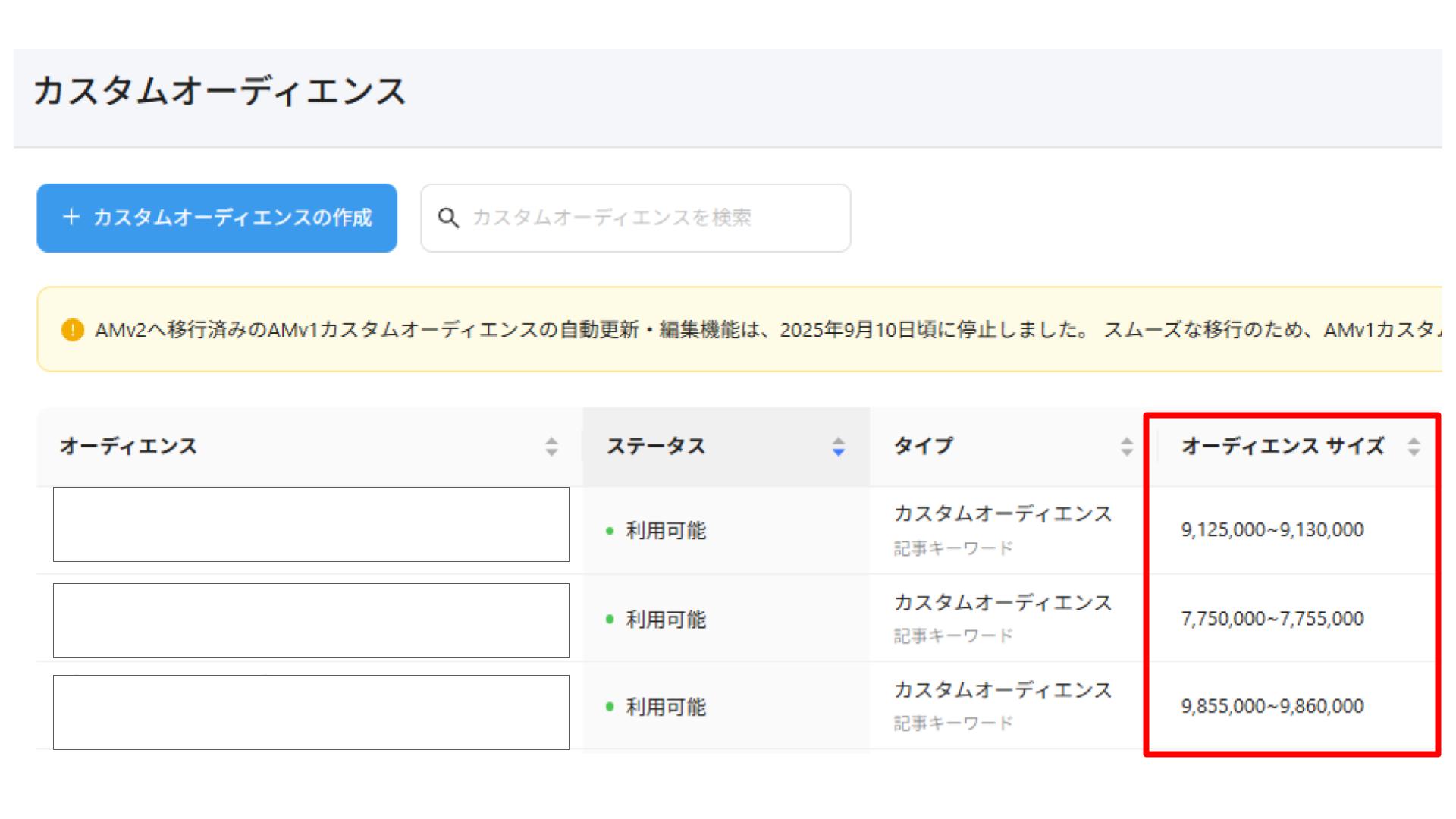Click the orange warning icon in banner
The width and height of the screenshot is (1456, 819).
tap(72, 330)
